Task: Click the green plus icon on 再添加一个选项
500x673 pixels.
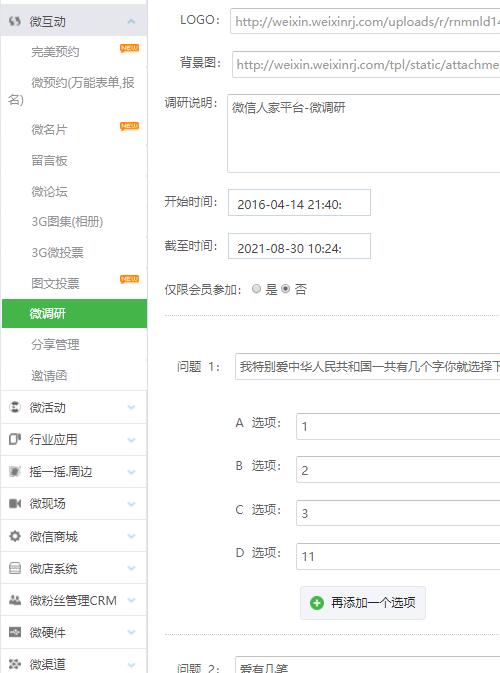Action: 317,603
